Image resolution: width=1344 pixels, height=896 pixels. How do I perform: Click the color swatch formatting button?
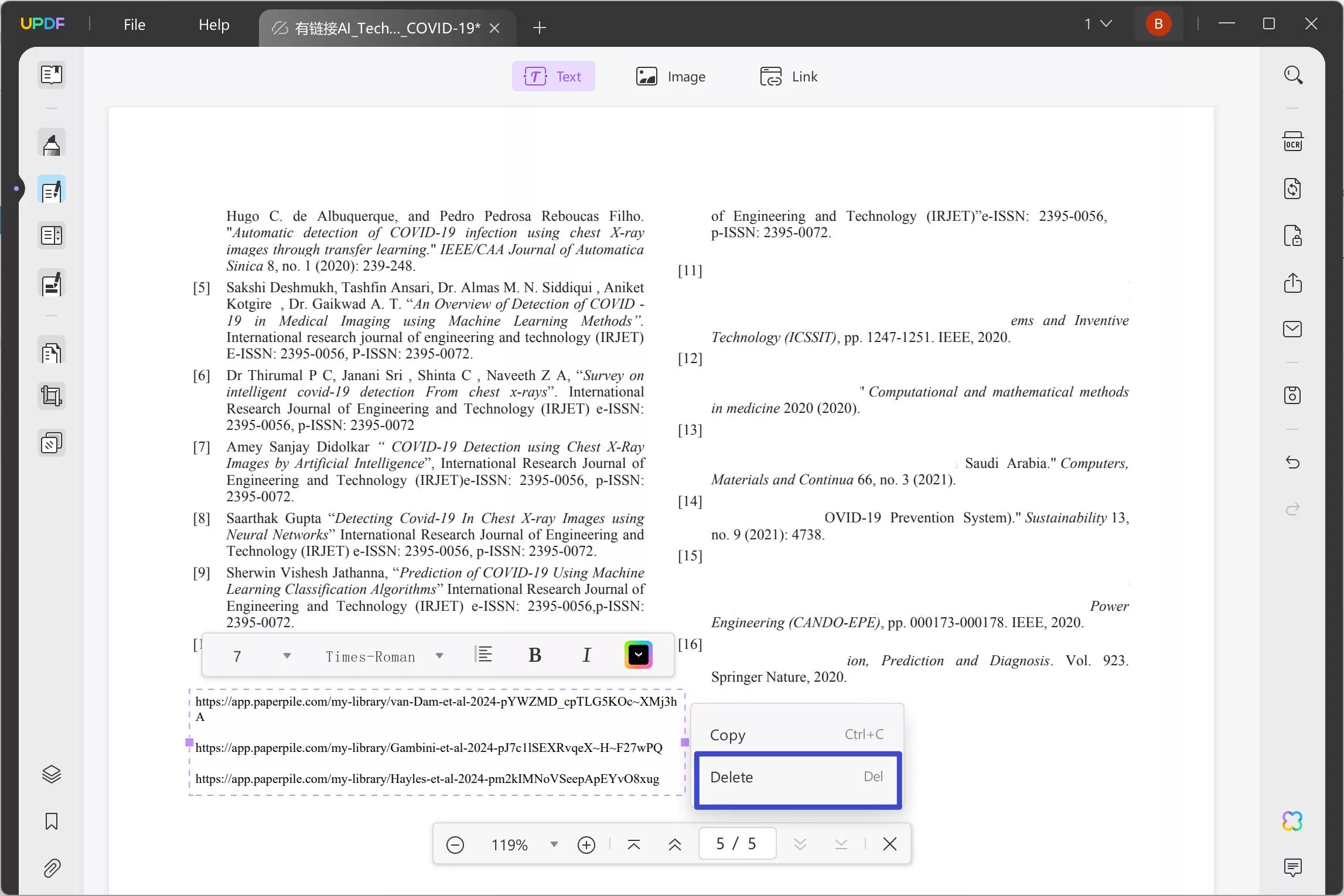[x=637, y=655]
